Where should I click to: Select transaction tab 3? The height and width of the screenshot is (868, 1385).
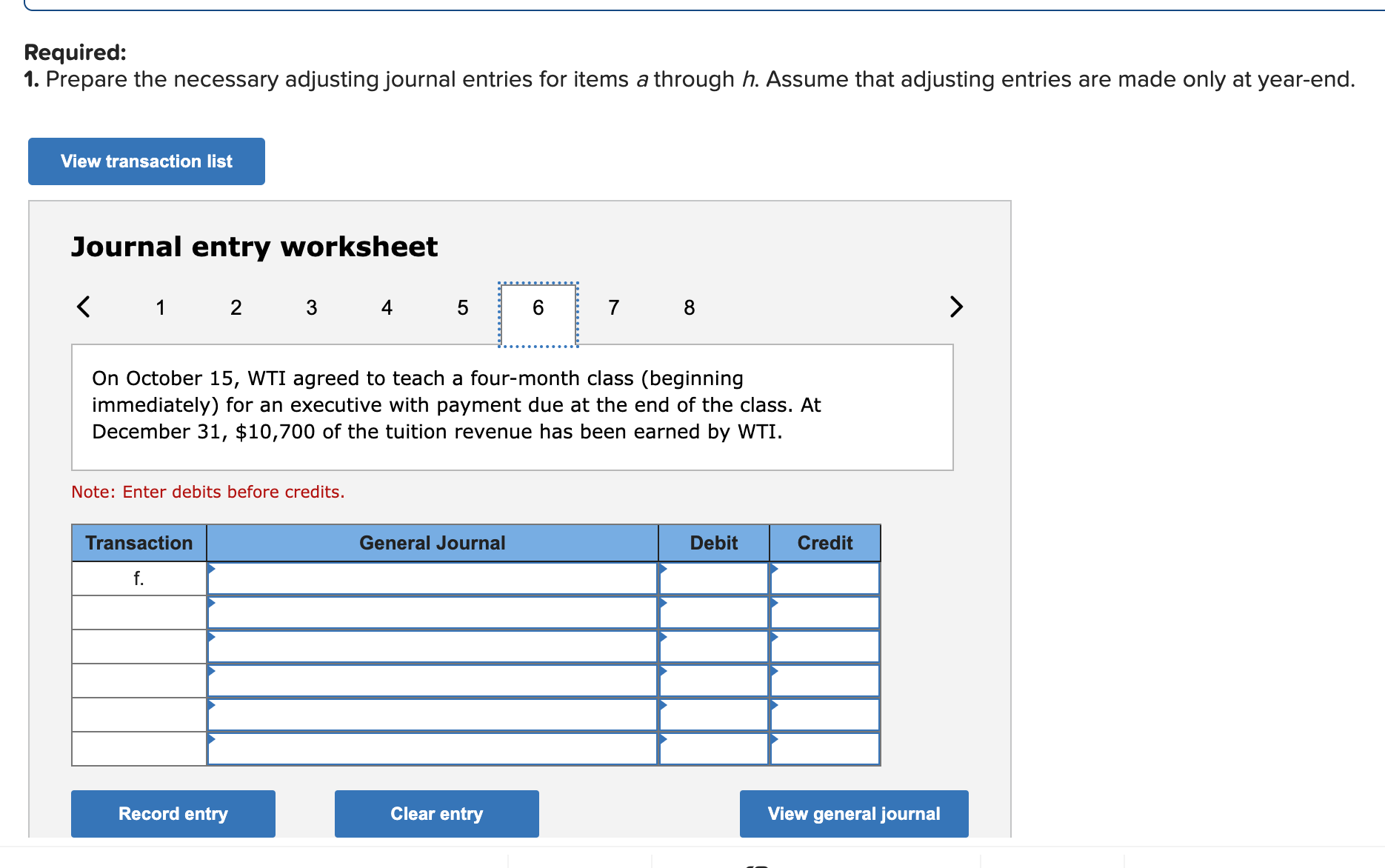[311, 307]
